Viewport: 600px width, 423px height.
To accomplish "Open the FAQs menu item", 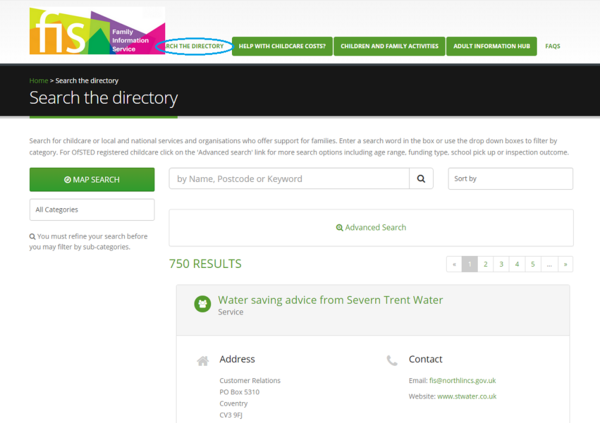I will click(553, 46).
